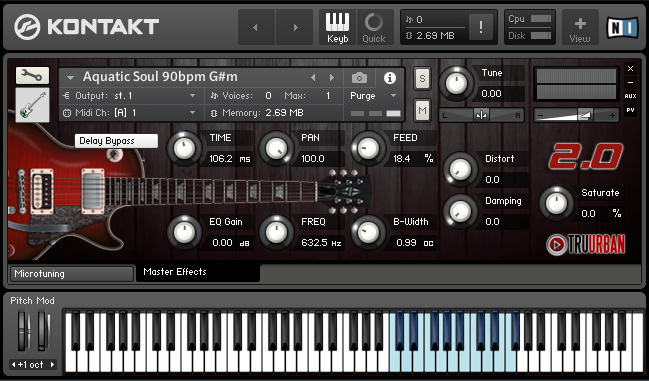Click the TIME delay knob
649x381 pixels.
(184, 149)
